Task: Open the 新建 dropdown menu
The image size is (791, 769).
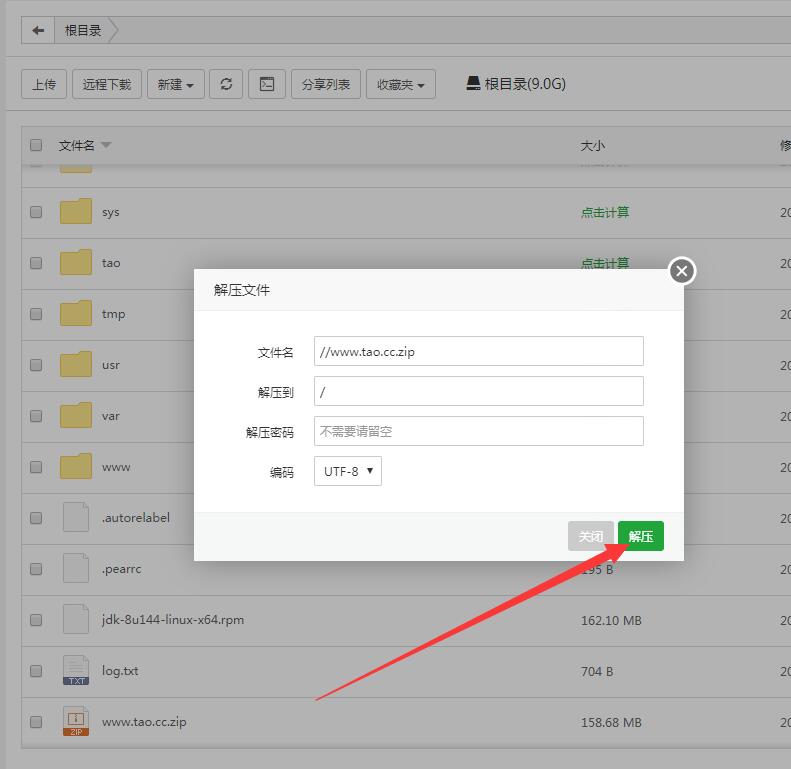Action: (x=176, y=85)
